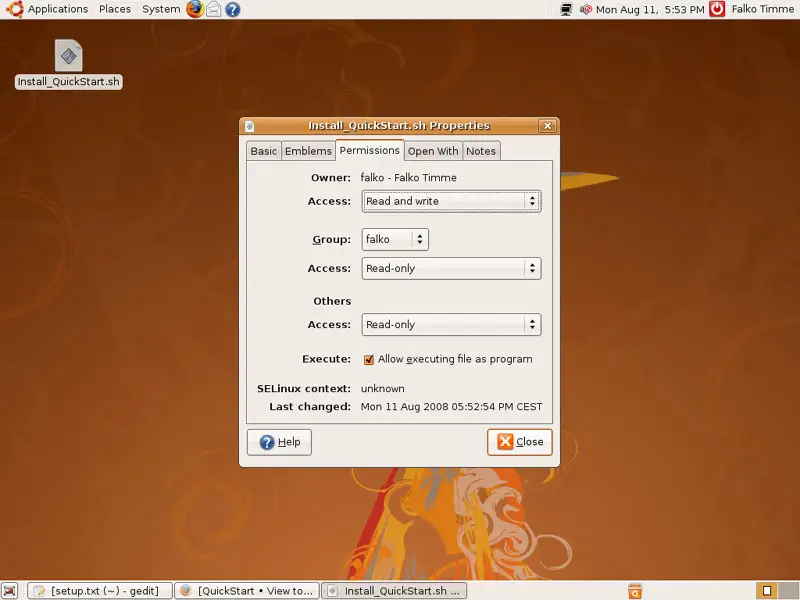Open the Ubuntu logo Applications icon
800x600 pixels.
(x=15, y=9)
